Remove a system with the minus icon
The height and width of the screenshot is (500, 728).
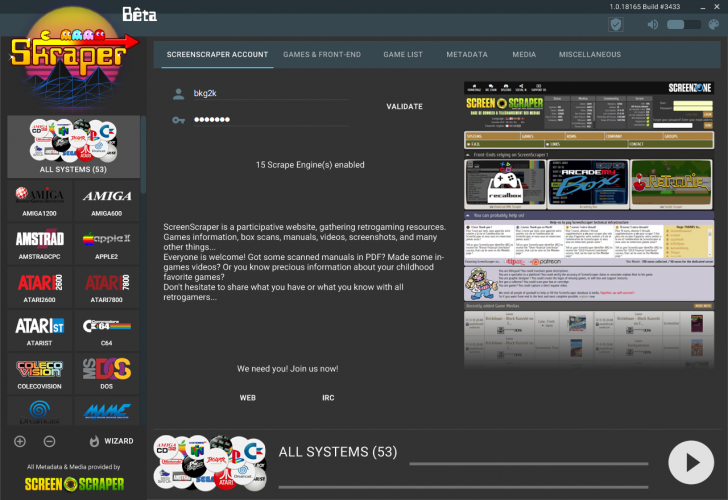[x=50, y=441]
